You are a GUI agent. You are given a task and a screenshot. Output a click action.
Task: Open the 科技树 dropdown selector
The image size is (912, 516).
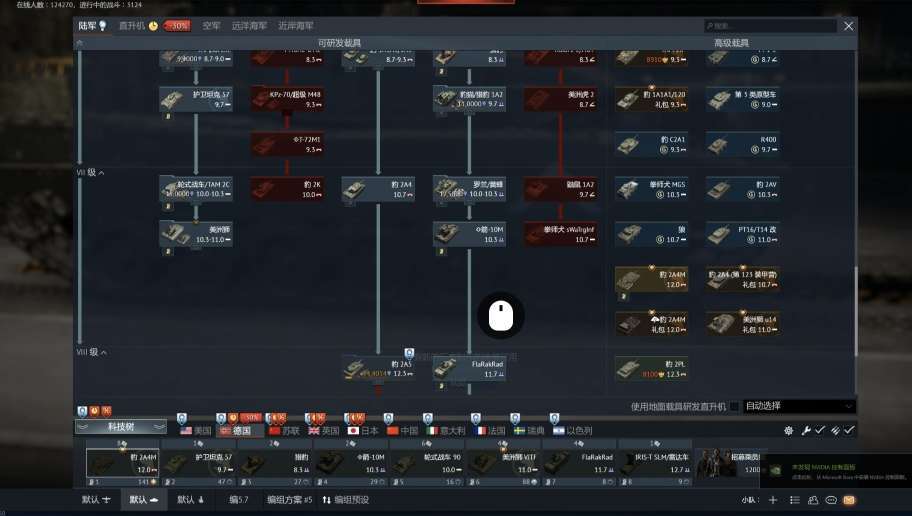121,427
